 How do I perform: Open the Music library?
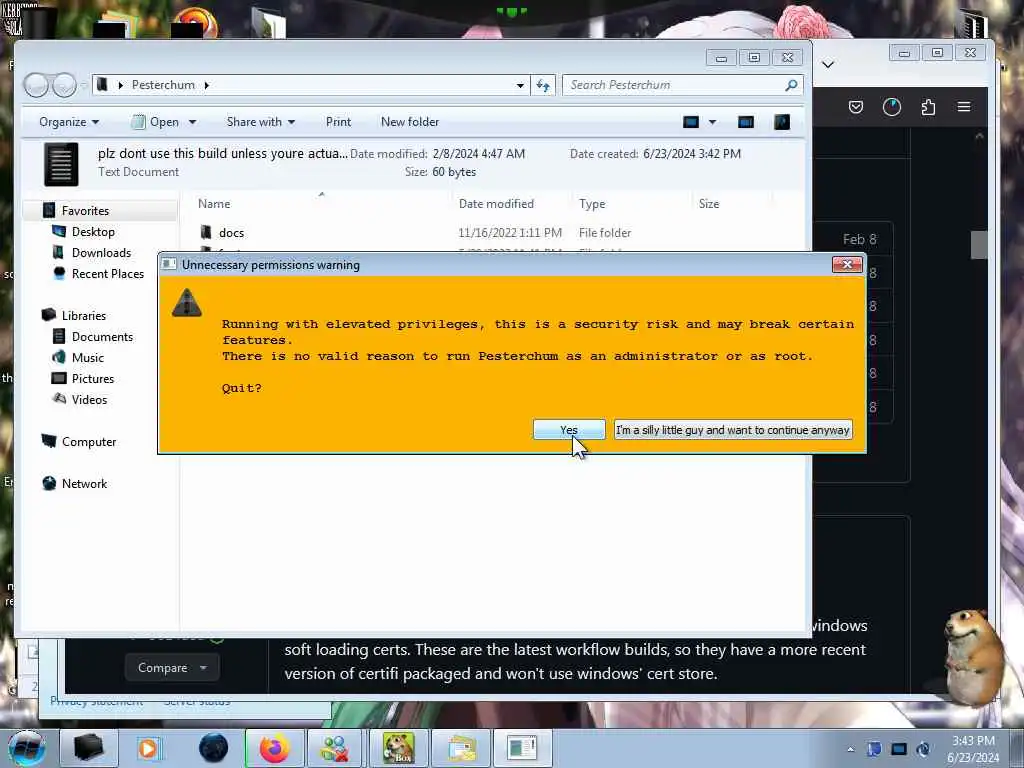pos(88,357)
